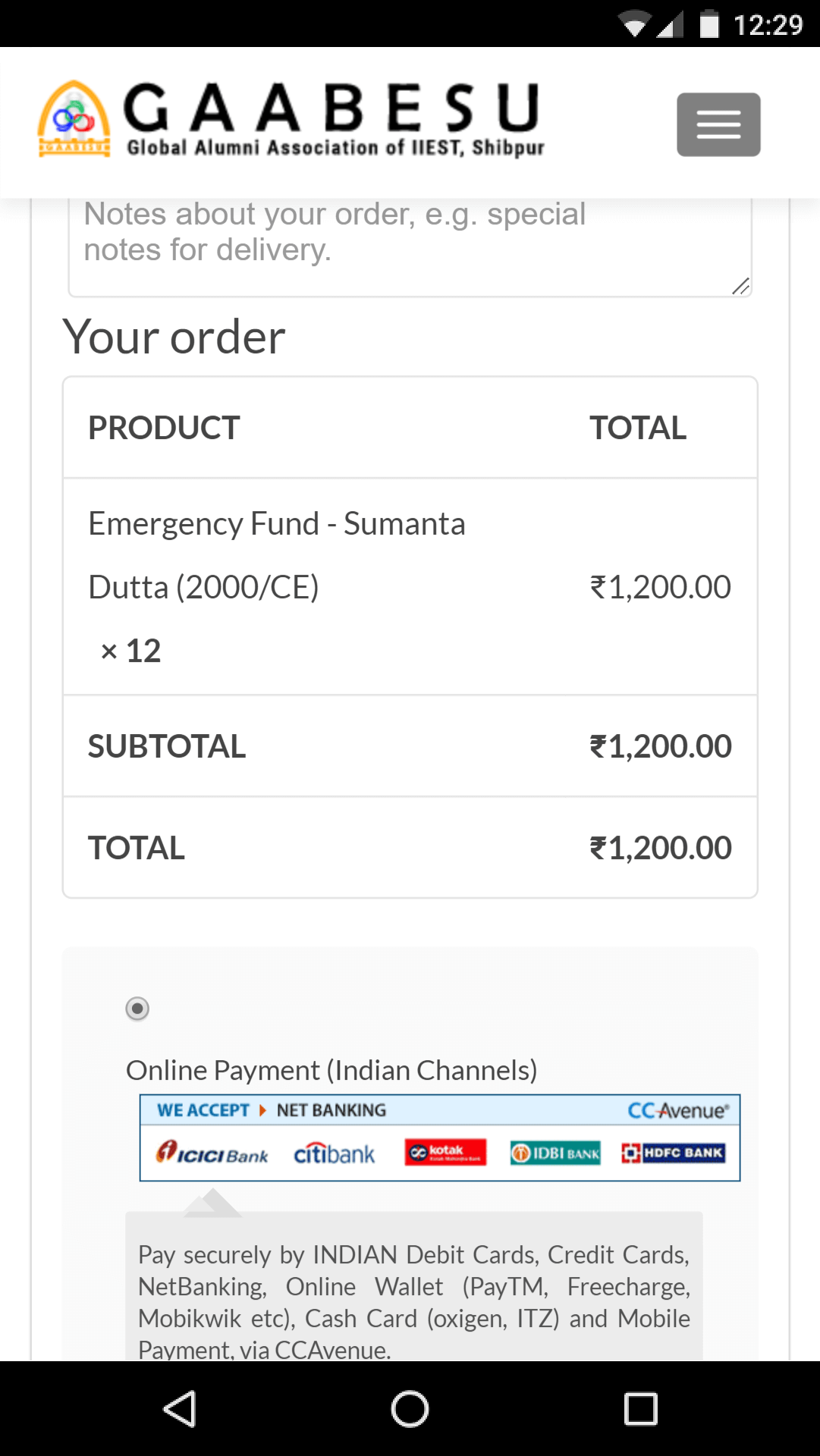Tap the IDBI Bank logo
Viewport: 820px width, 1456px height.
[555, 1153]
